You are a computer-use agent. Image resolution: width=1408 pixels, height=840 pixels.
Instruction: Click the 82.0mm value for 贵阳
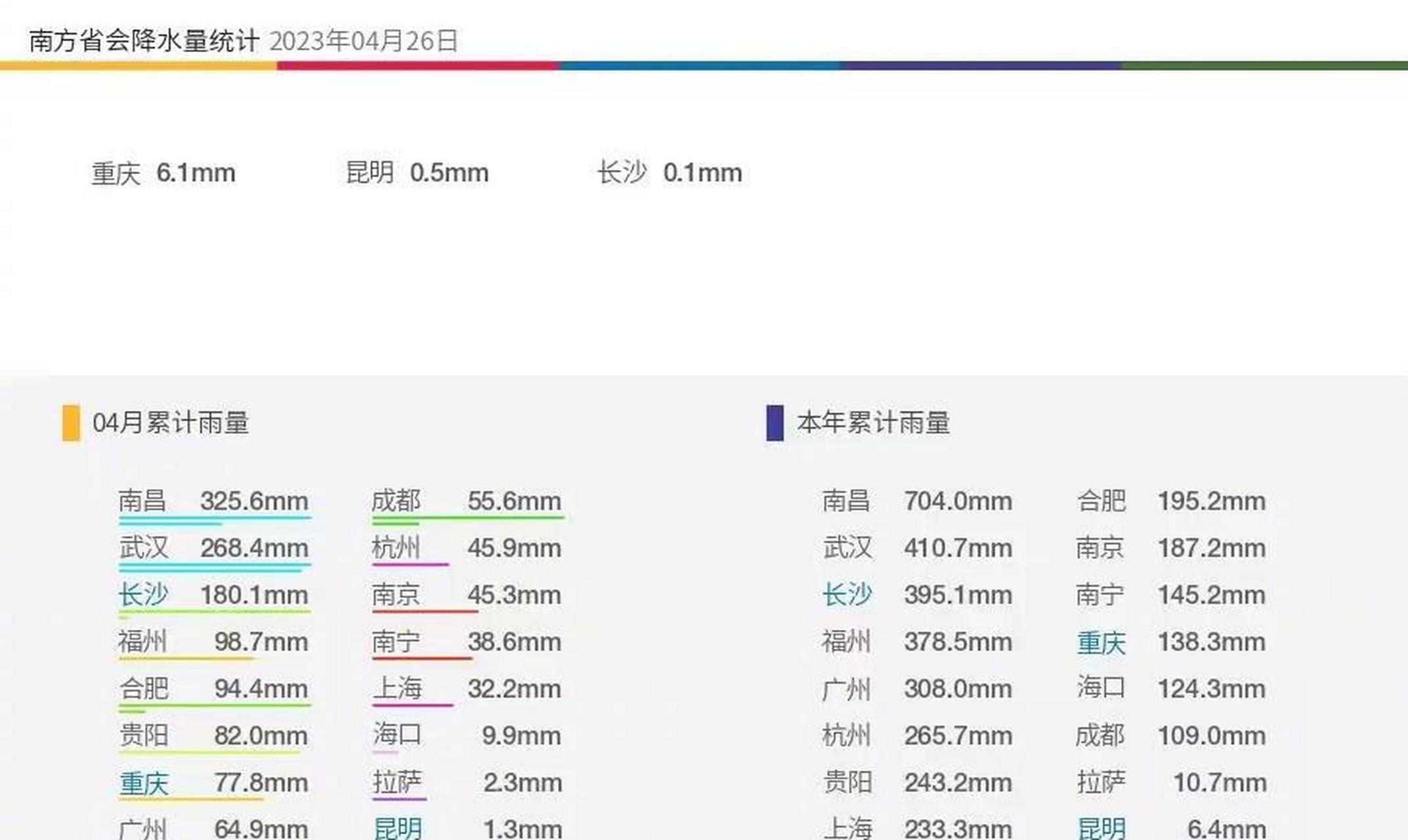(261, 736)
